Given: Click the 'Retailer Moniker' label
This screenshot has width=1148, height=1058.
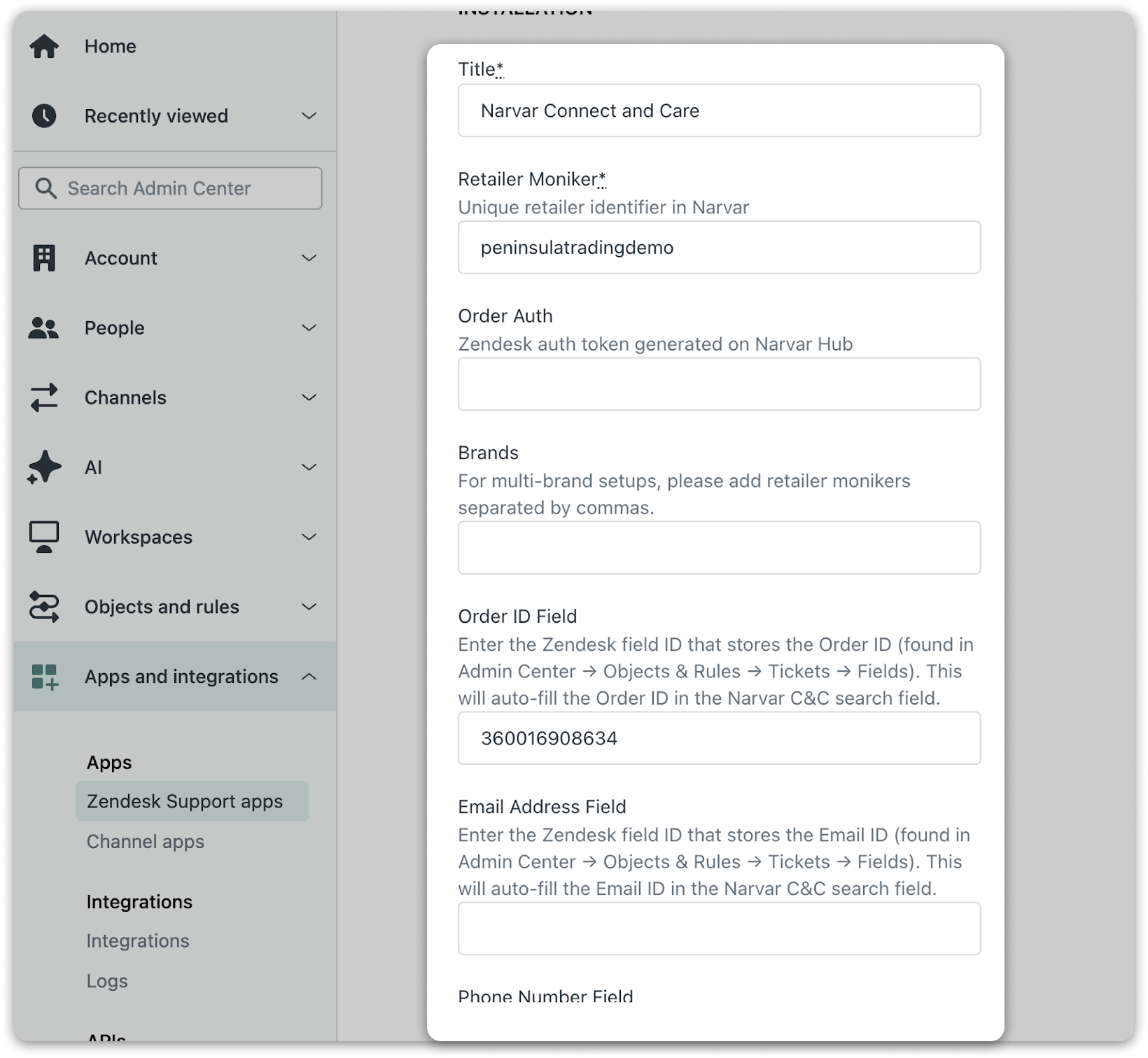Looking at the screenshot, I should click(x=532, y=179).
